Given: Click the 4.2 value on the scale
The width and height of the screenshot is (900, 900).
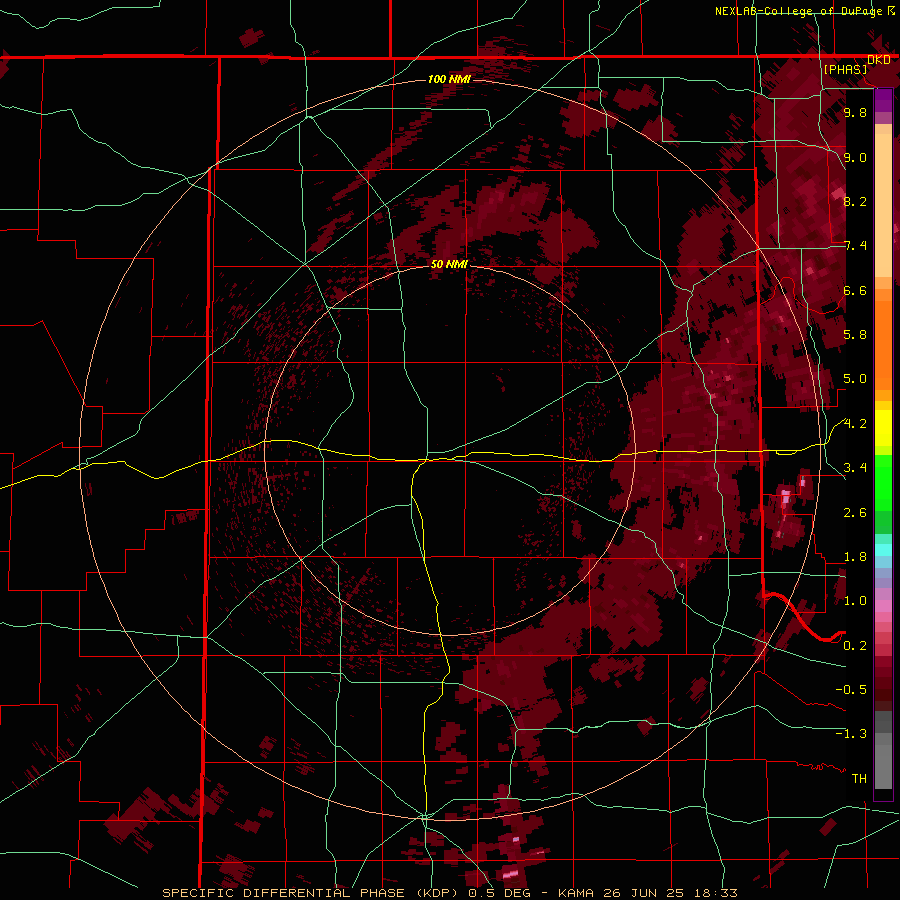Looking at the screenshot, I should [855, 424].
